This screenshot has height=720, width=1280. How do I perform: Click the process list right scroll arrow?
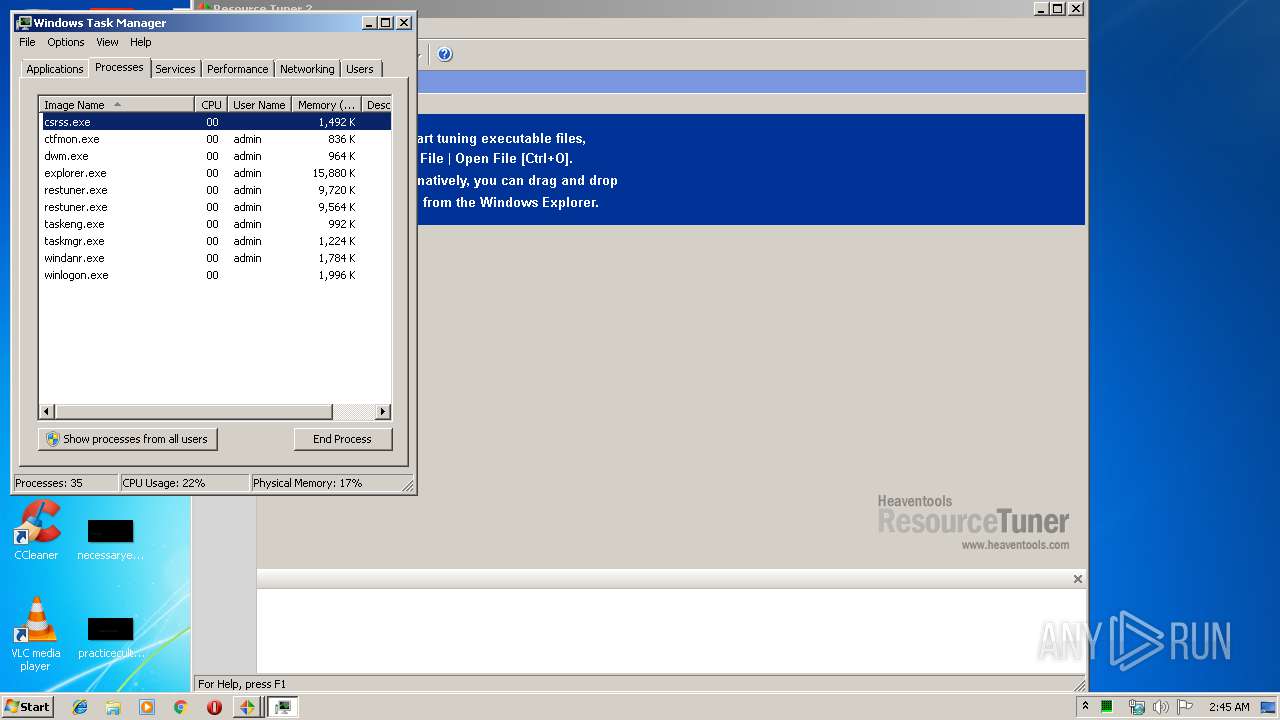(382, 412)
